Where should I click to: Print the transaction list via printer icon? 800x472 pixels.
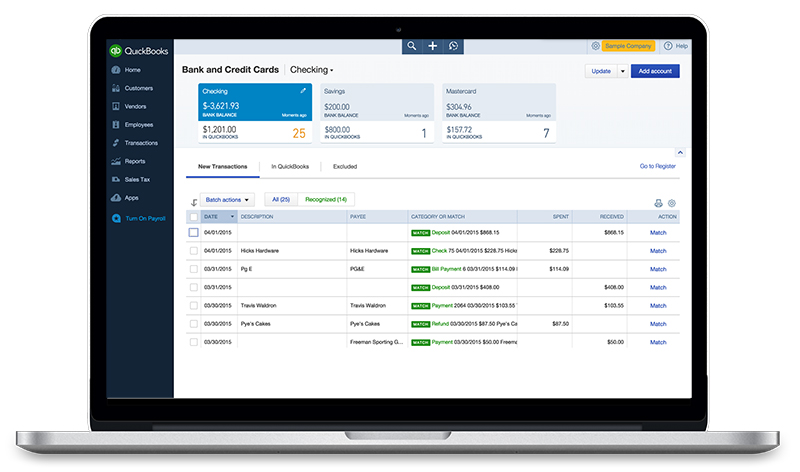pos(658,203)
